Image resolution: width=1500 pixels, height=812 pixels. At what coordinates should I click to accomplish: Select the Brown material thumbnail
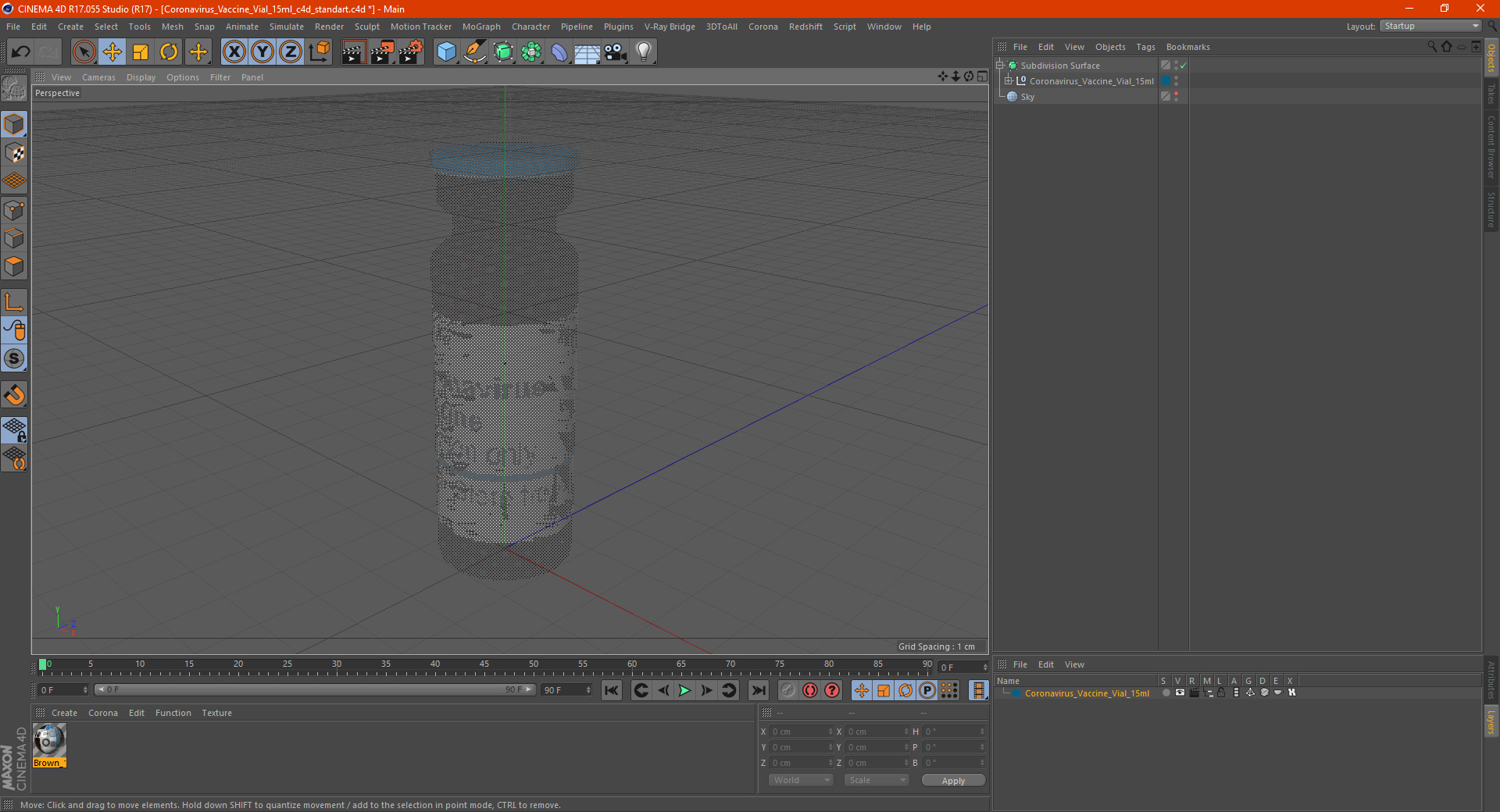49,740
